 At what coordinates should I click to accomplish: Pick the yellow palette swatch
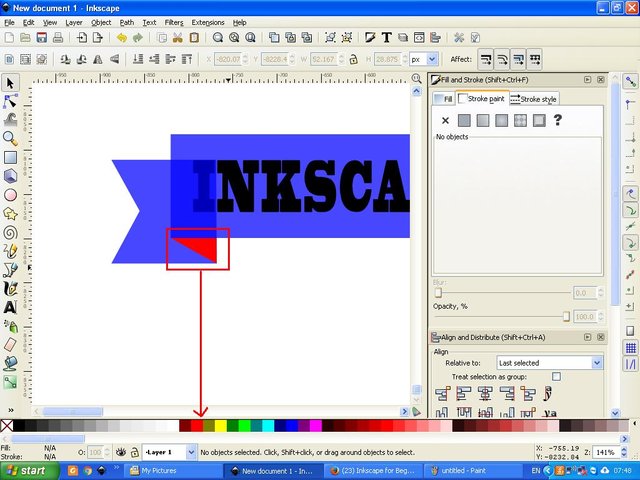(221, 426)
